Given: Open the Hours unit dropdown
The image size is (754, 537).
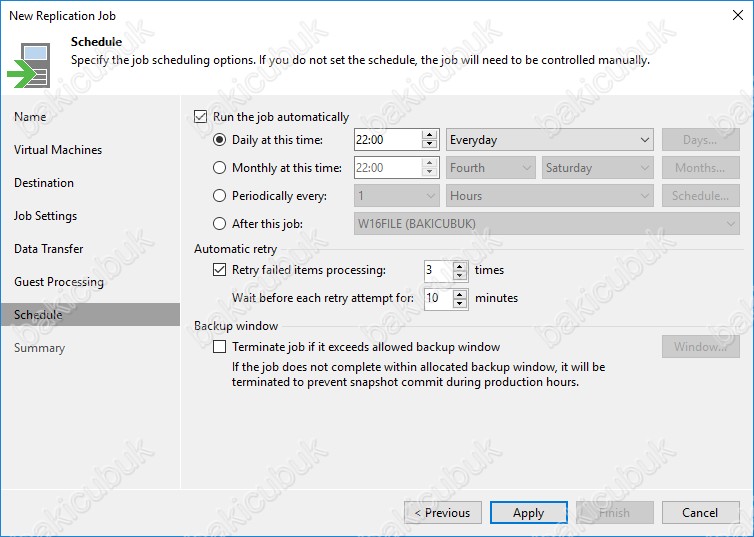Looking at the screenshot, I should tap(550, 196).
